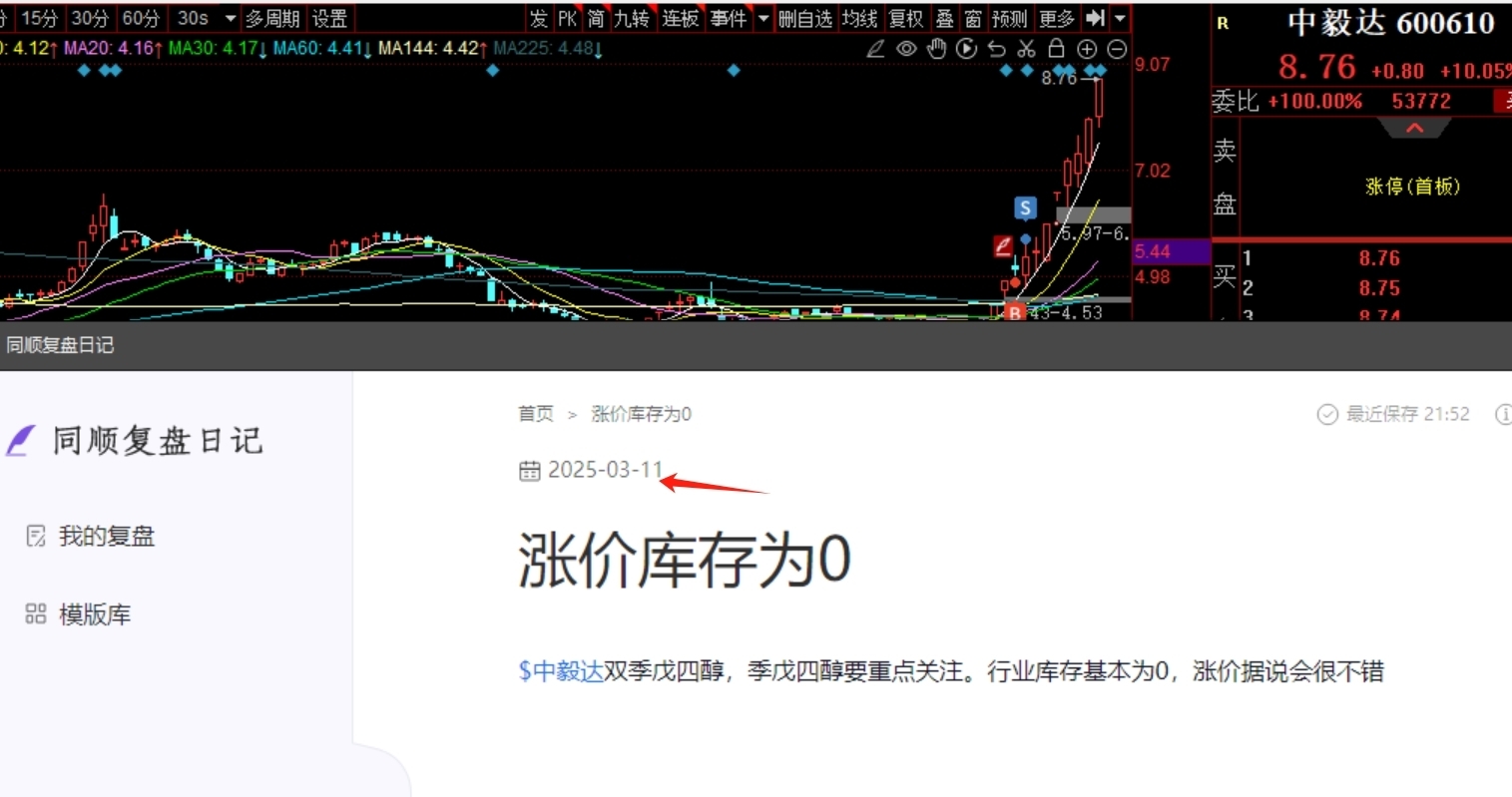Zoom in using the plus circle icon
Viewport: 1512px width, 797px height.
point(1087,49)
